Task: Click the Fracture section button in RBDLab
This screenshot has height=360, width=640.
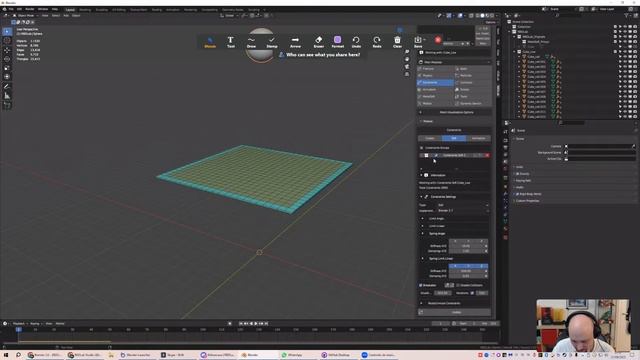Action: (x=436, y=69)
